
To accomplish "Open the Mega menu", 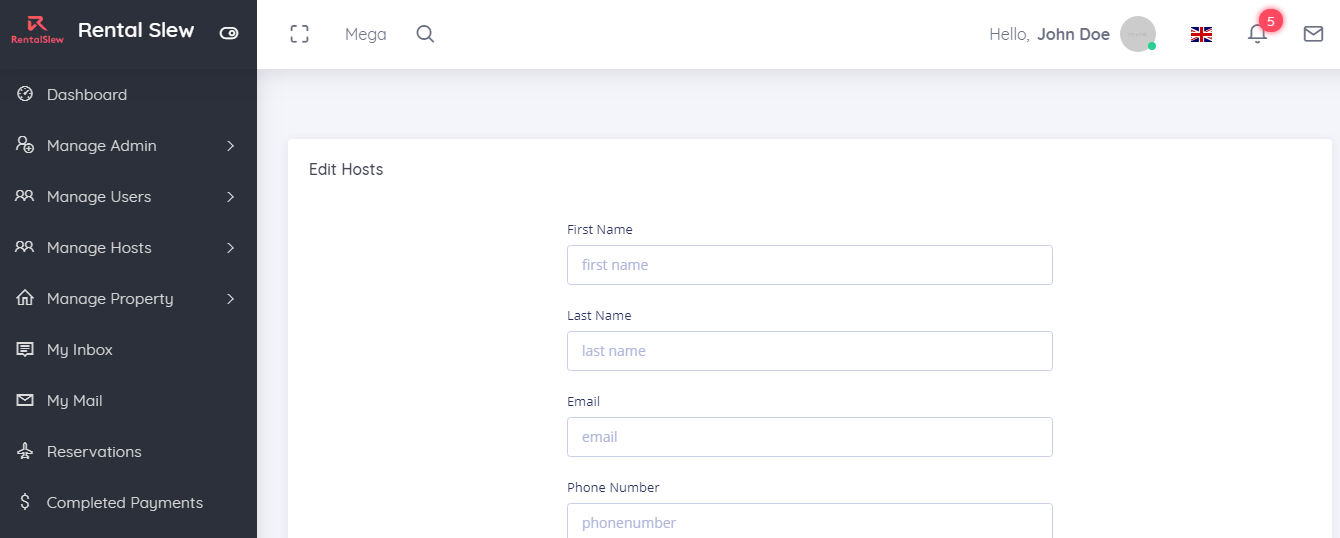I will pyautogui.click(x=365, y=34).
